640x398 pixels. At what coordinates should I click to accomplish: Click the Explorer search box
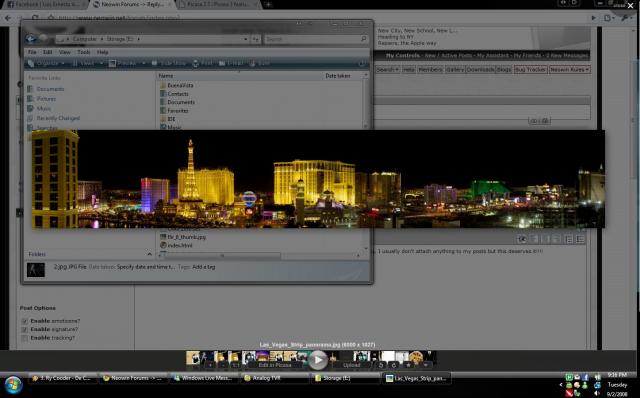click(x=315, y=39)
